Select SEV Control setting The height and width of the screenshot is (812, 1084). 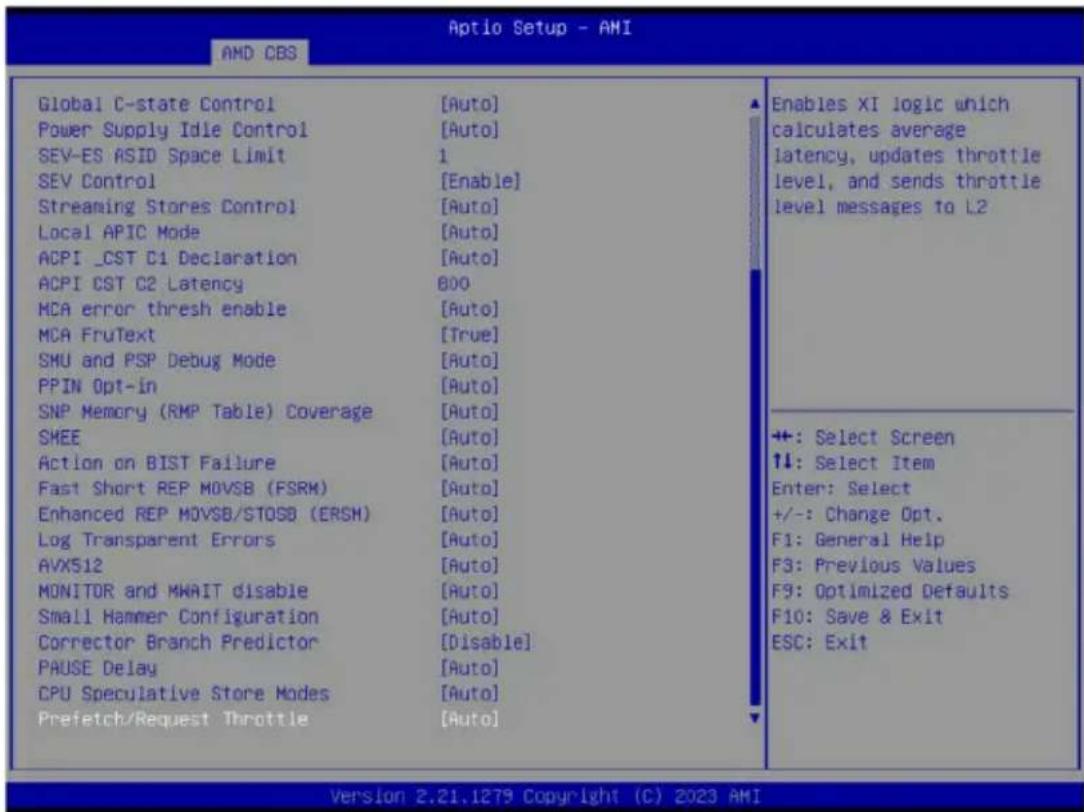coord(97,181)
